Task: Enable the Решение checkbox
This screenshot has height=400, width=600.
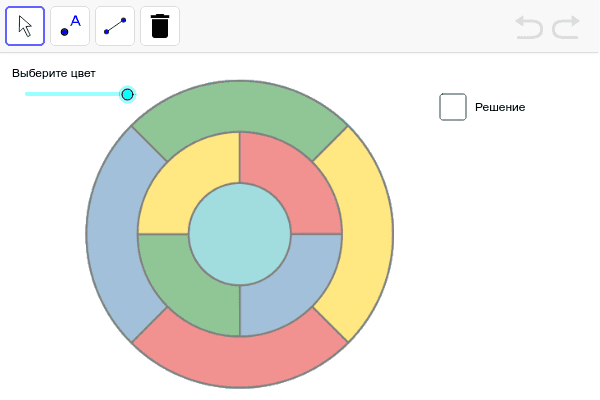Action: coord(453,107)
